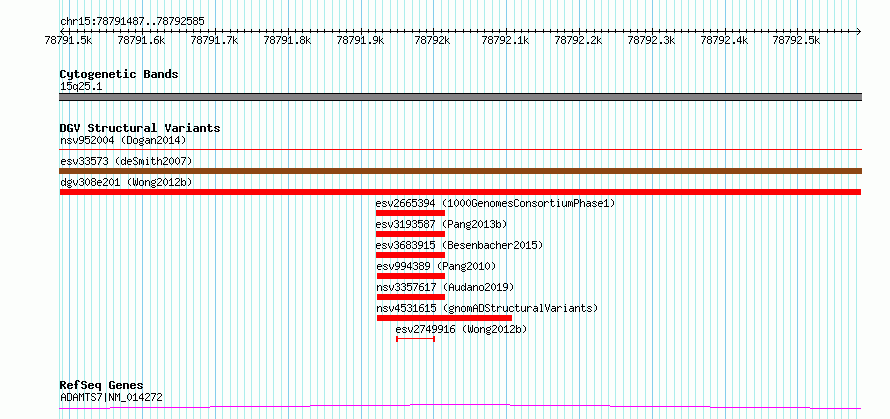Image resolution: width=890 pixels, height=419 pixels.
Task: Open esv2665394 (1000GenomesConsortiumPhase1) variant label
Action: point(495,203)
